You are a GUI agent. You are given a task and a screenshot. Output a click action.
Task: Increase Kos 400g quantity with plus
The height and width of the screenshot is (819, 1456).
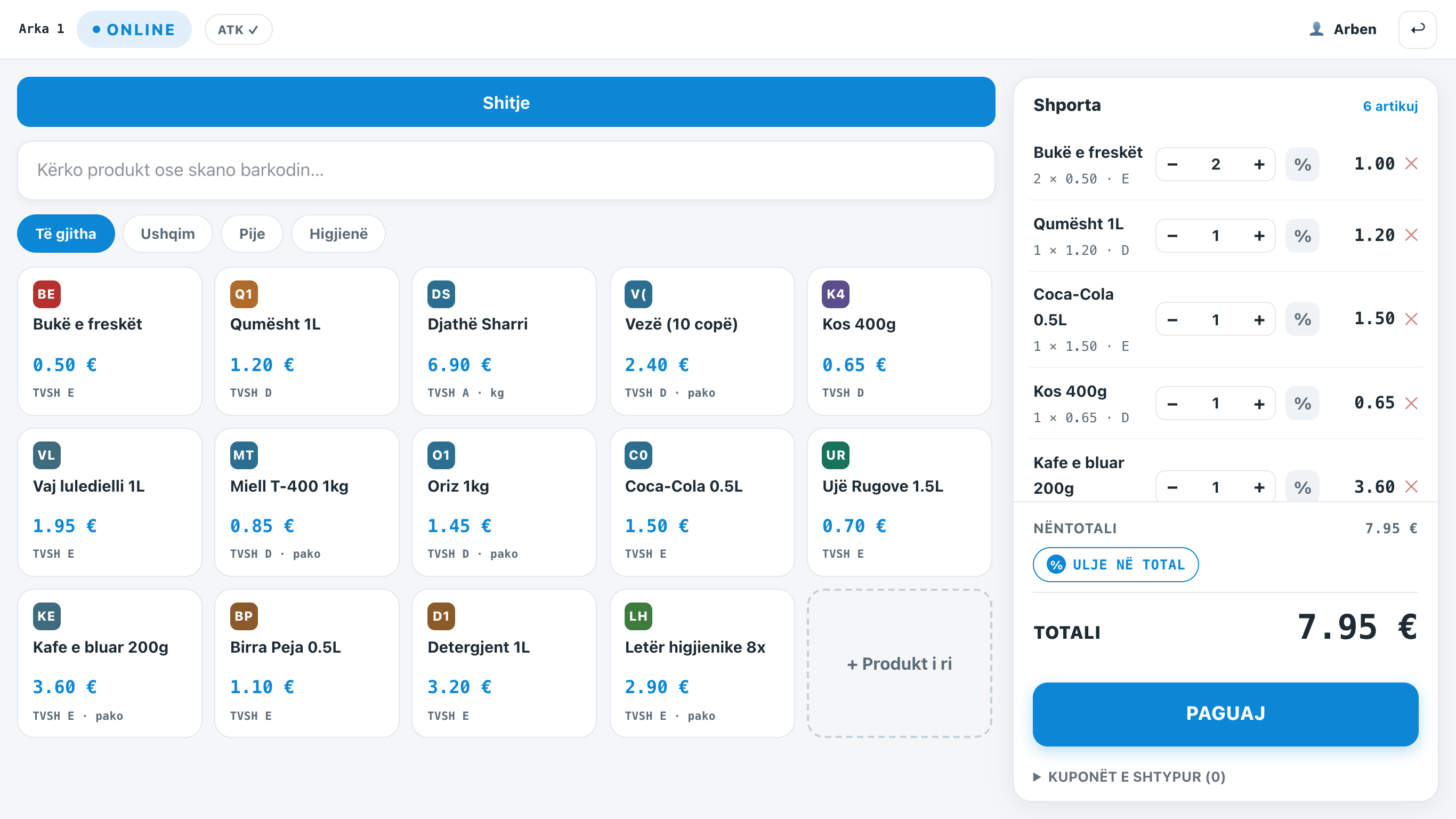(1259, 403)
